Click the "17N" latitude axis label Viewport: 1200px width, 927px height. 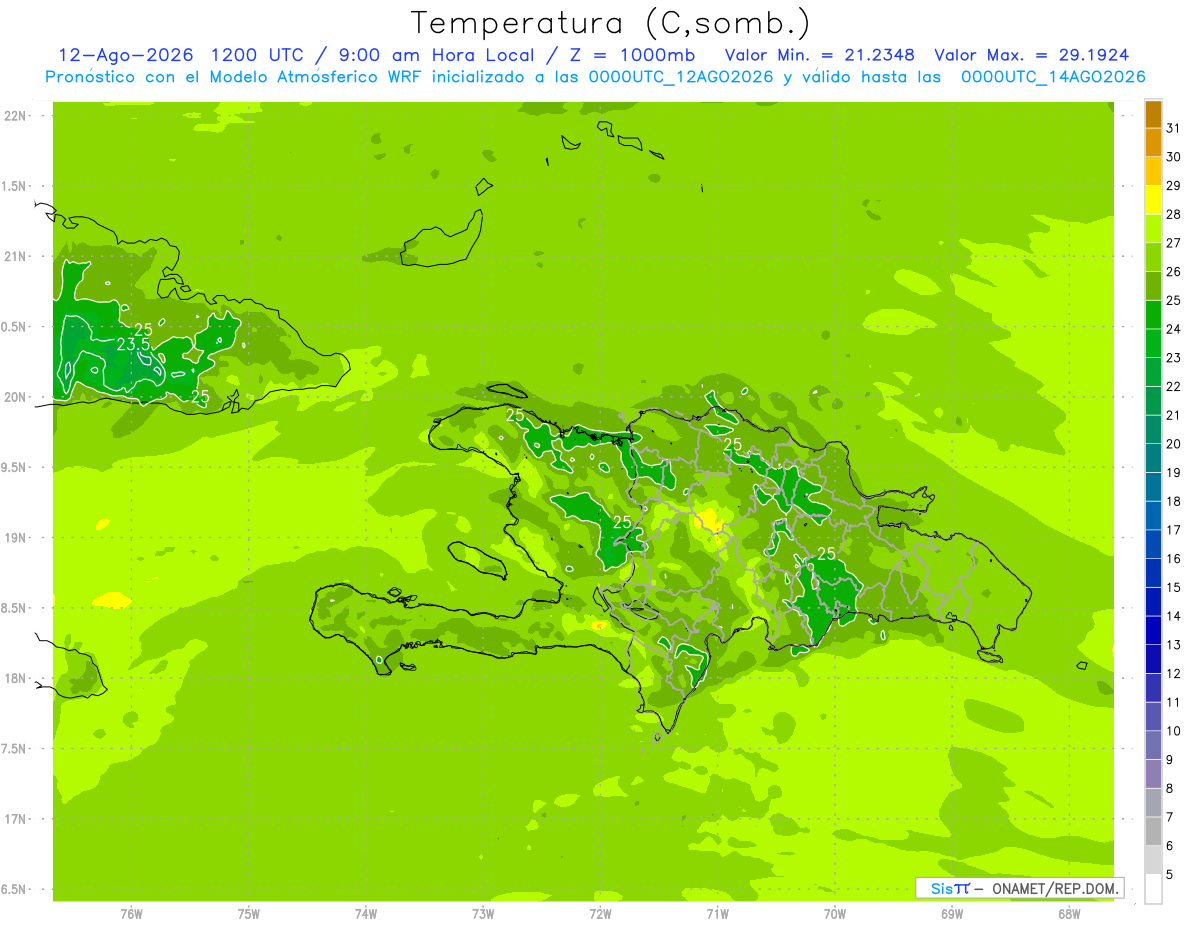click(16, 819)
